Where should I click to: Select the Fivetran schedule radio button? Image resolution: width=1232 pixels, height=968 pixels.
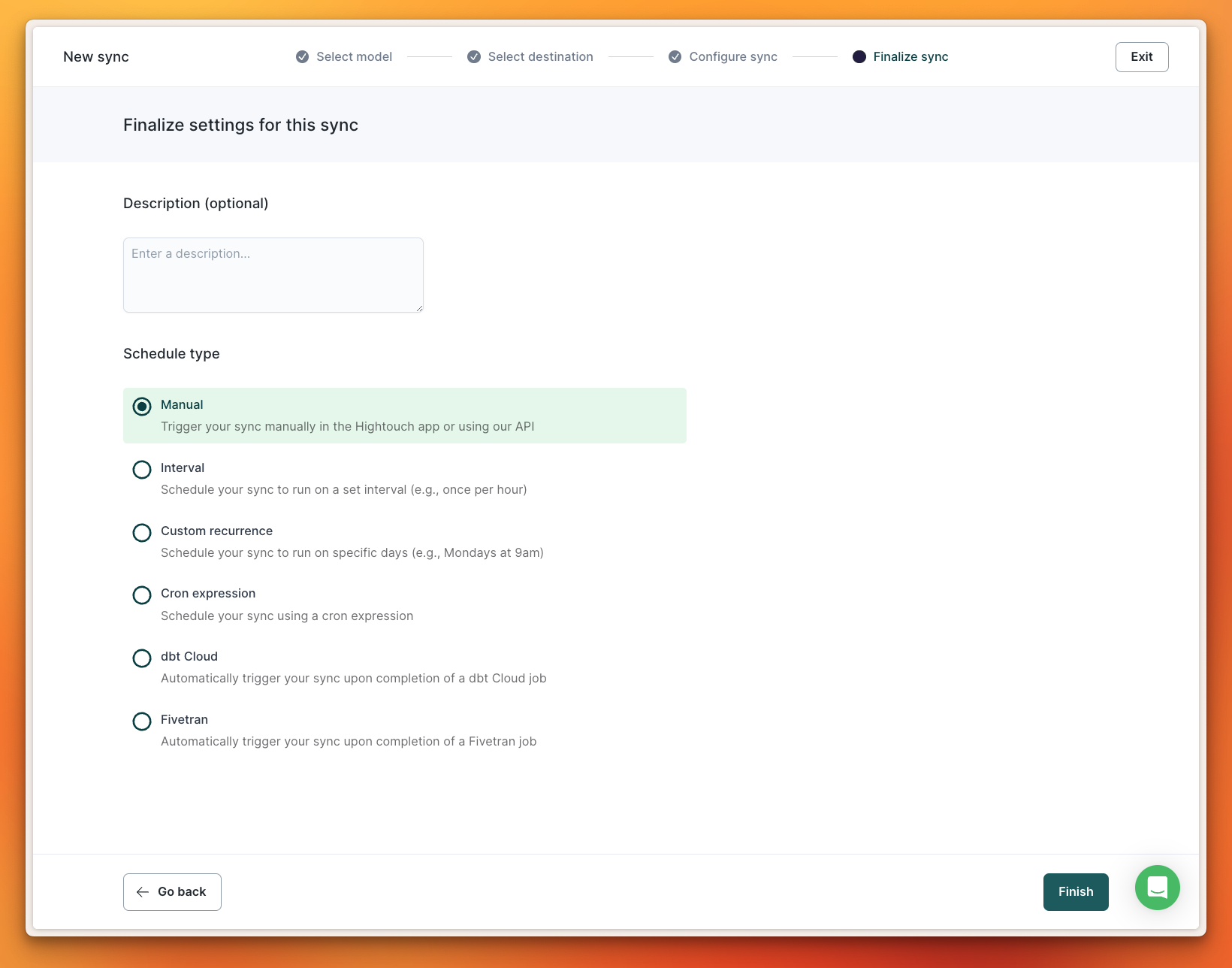click(x=142, y=721)
